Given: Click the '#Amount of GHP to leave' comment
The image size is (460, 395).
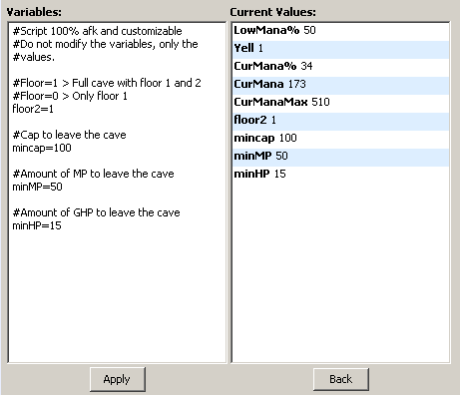Looking at the screenshot, I should pyautogui.click(x=96, y=213).
